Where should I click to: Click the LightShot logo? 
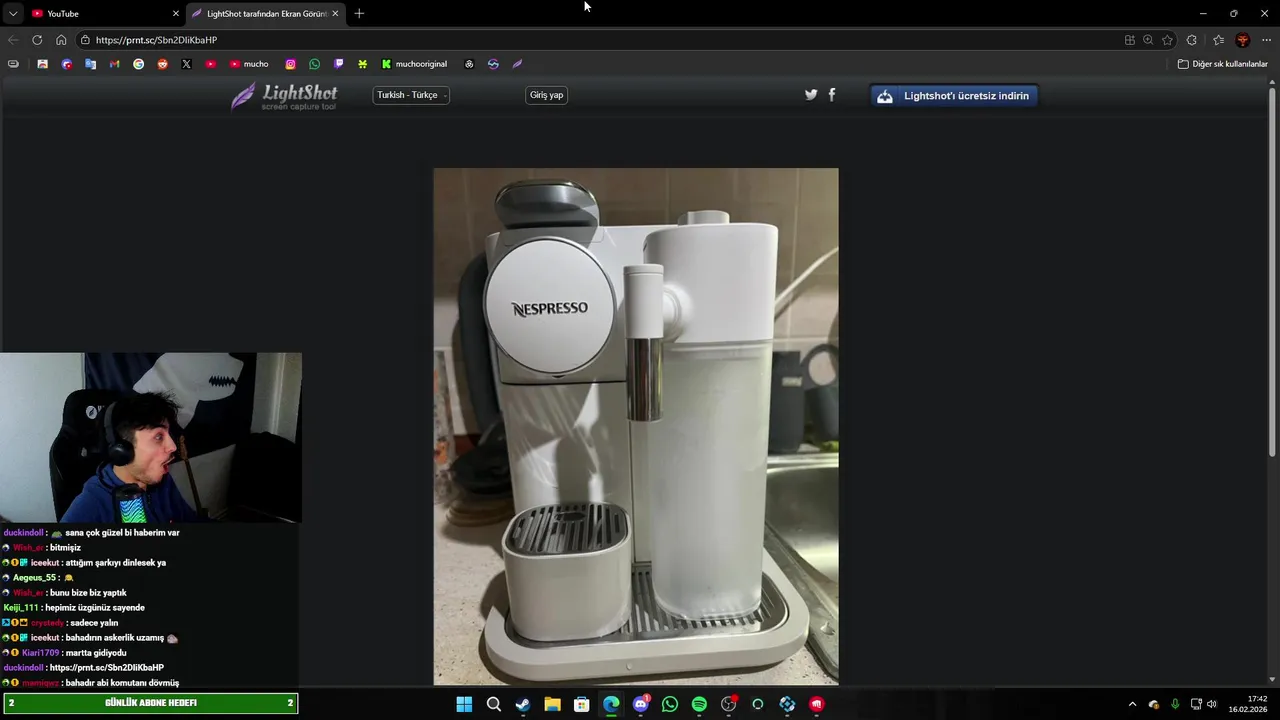coord(284,96)
